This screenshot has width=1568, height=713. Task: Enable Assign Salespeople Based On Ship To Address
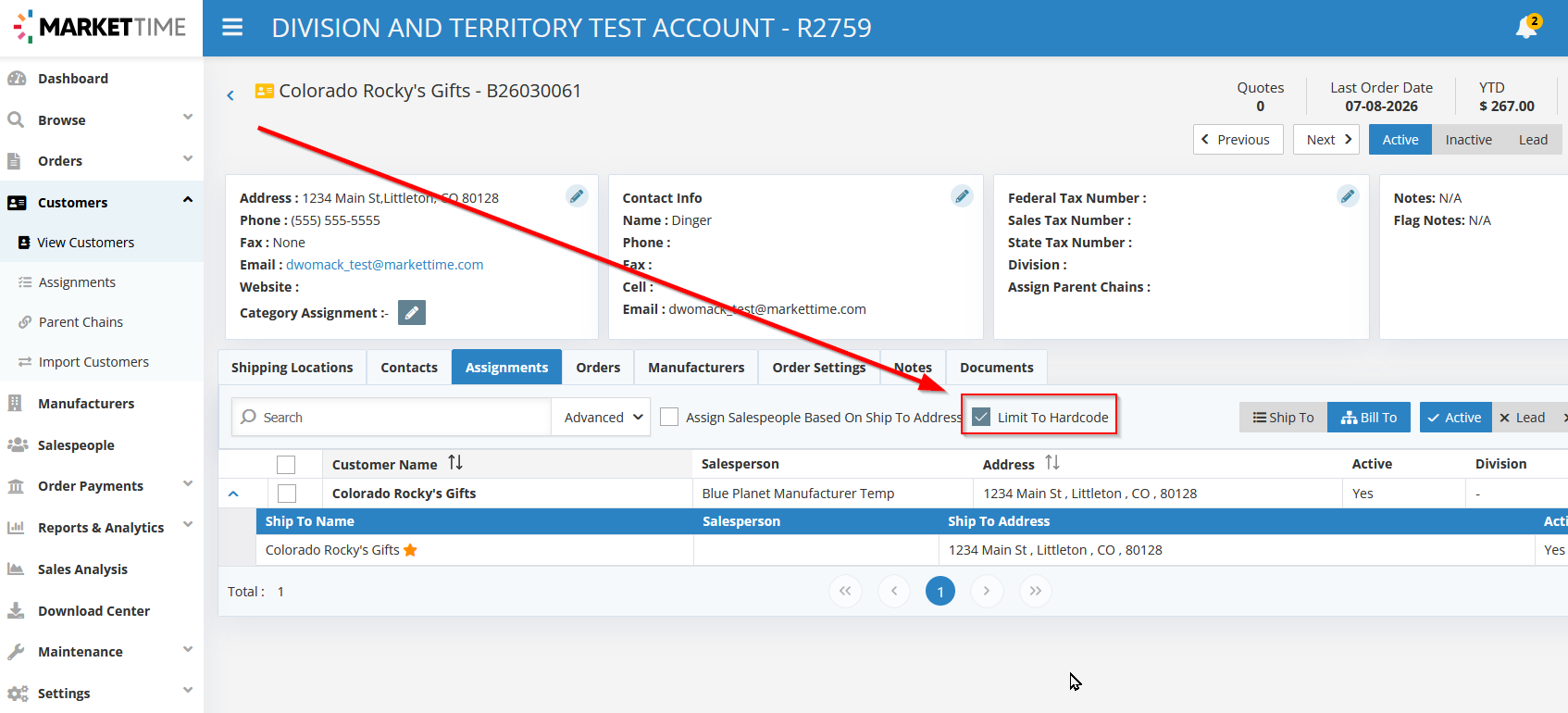(x=669, y=417)
